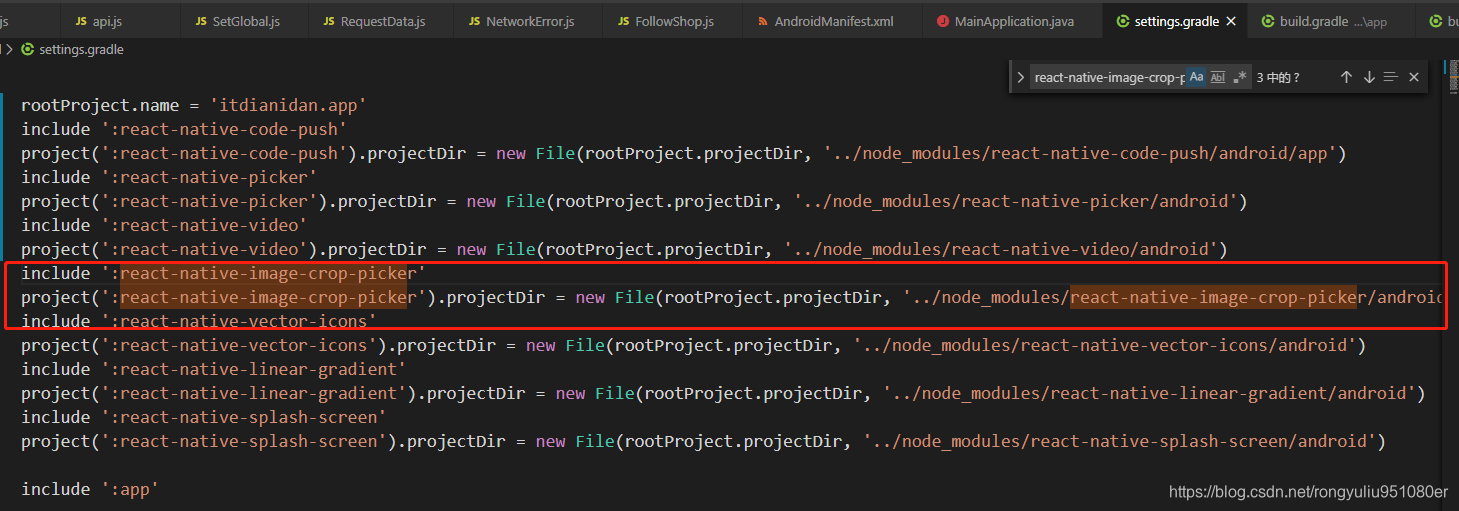This screenshot has width=1459, height=511.
Task: Click the line include ':react-native-picker'
Action: (169, 177)
